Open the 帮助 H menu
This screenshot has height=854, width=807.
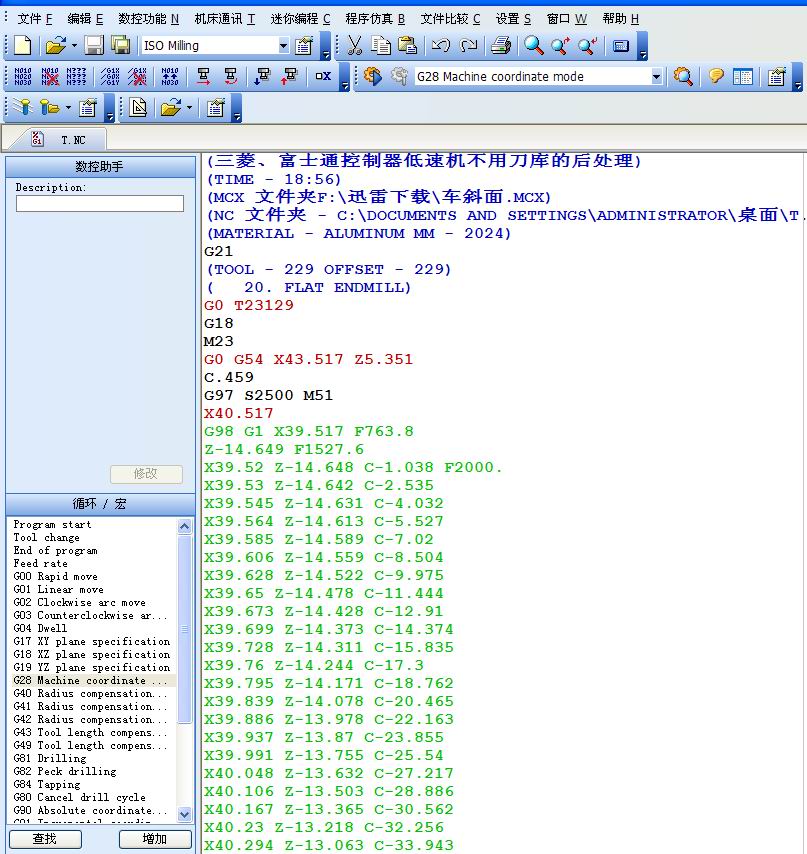[620, 19]
